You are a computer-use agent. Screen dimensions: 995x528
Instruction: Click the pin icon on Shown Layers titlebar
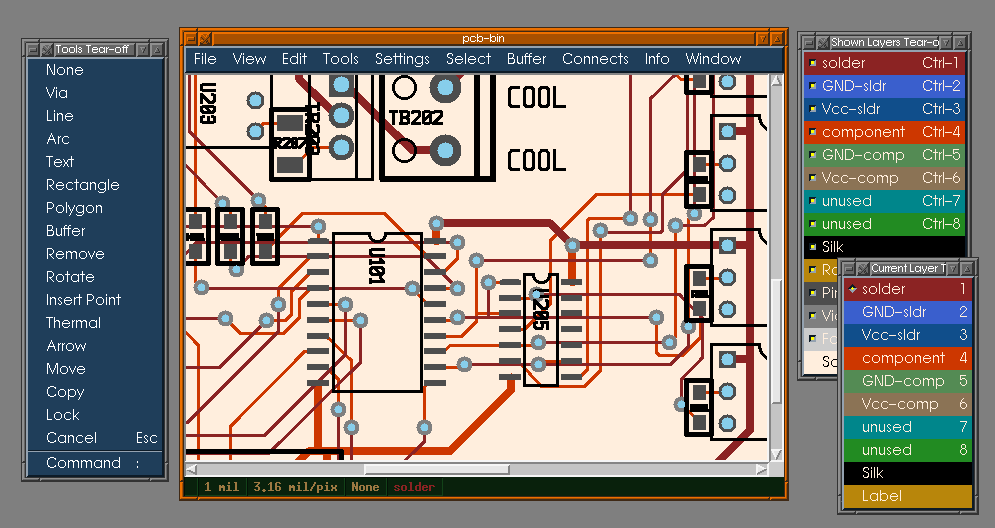[823, 43]
